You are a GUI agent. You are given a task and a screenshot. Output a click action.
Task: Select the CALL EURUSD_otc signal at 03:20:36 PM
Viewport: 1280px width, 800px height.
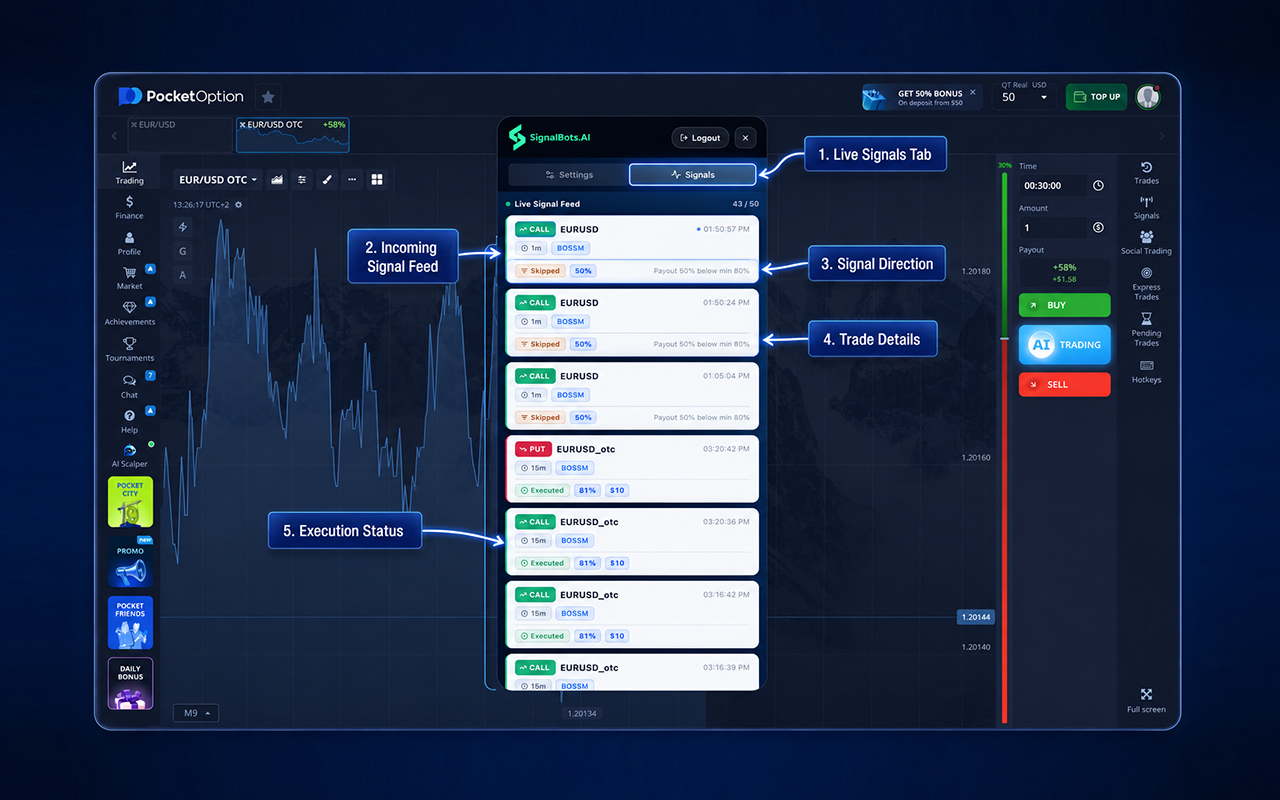632,542
